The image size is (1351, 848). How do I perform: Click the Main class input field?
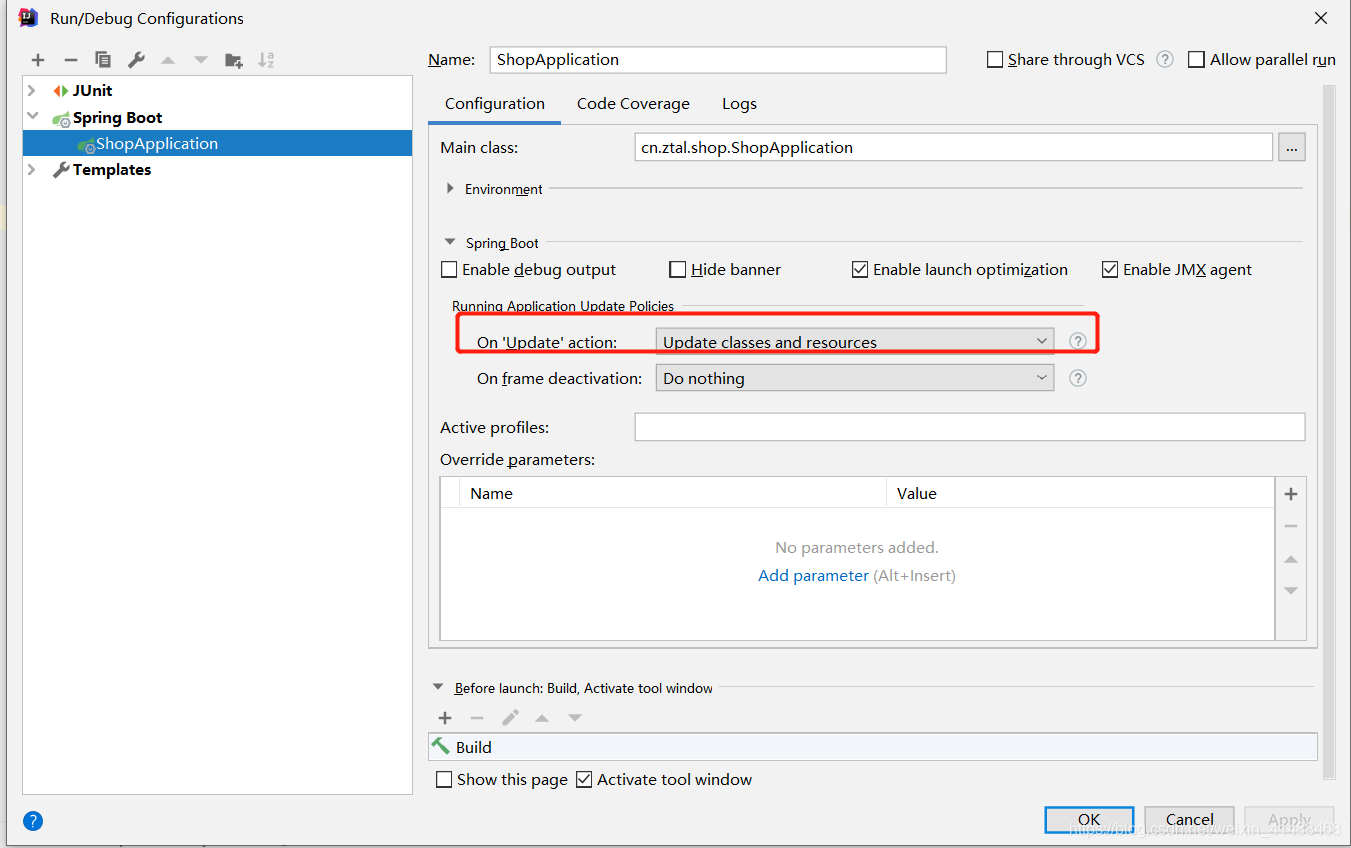tap(954, 147)
